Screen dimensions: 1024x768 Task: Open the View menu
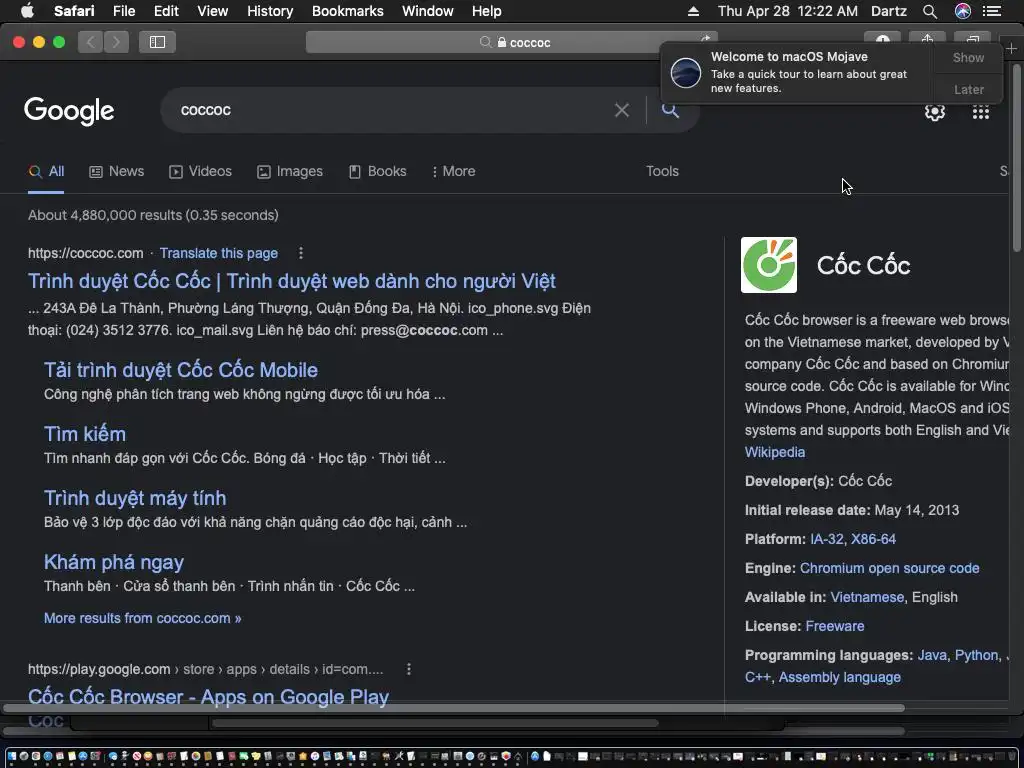point(212,11)
